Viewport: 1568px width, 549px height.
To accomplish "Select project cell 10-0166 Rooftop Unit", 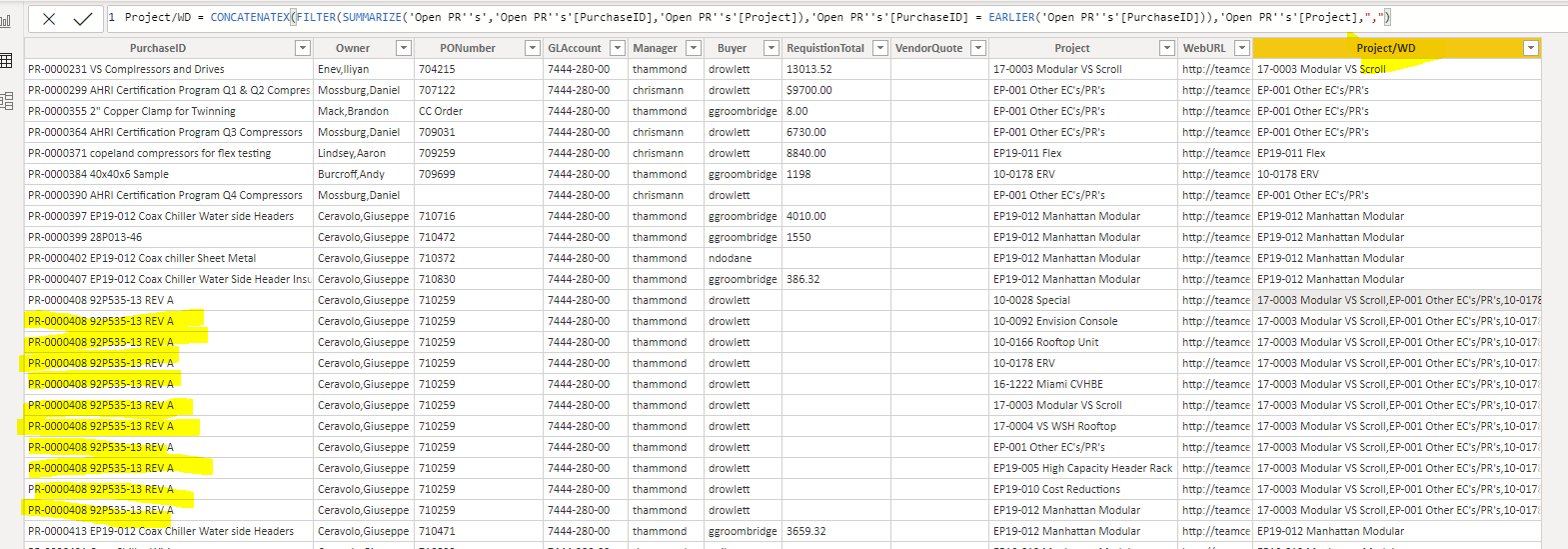I will [x=1083, y=342].
